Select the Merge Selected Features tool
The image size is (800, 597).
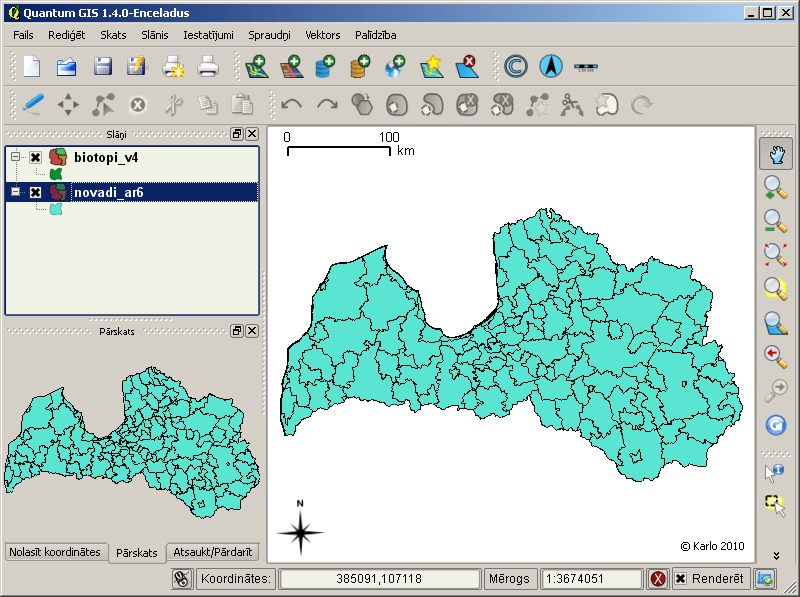[x=607, y=105]
